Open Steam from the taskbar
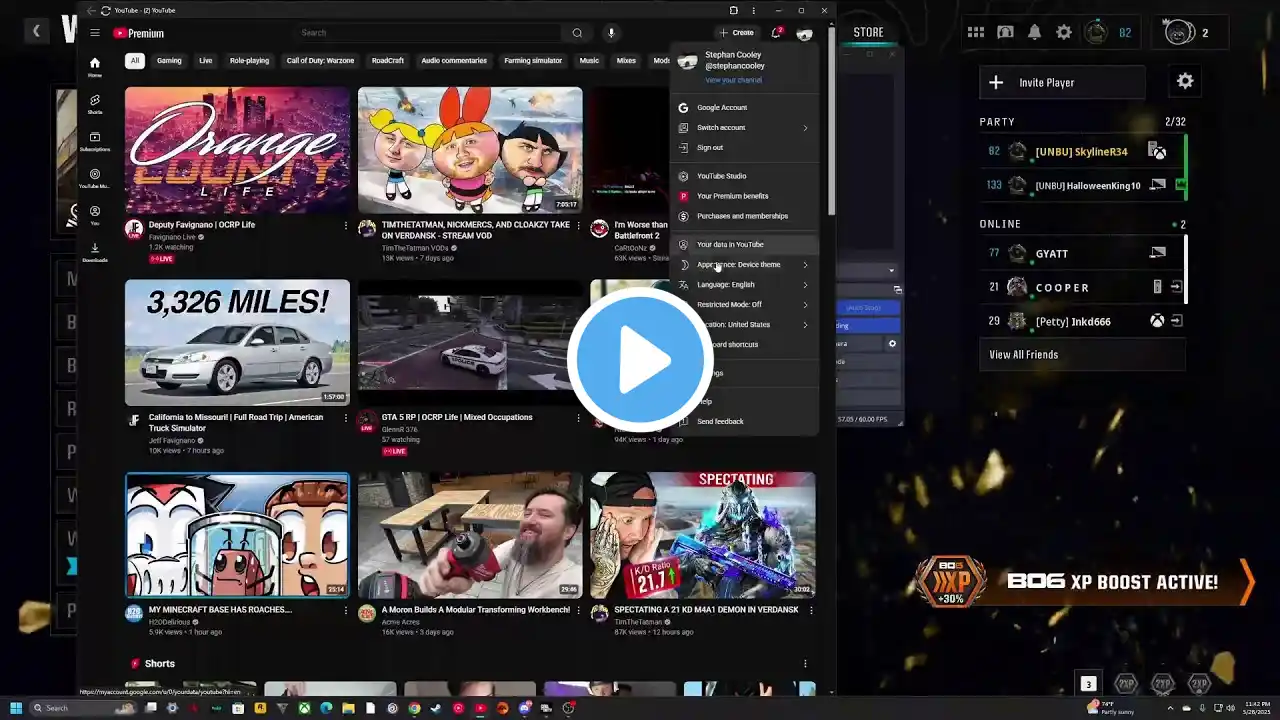The width and height of the screenshot is (1280, 720). click(x=436, y=708)
